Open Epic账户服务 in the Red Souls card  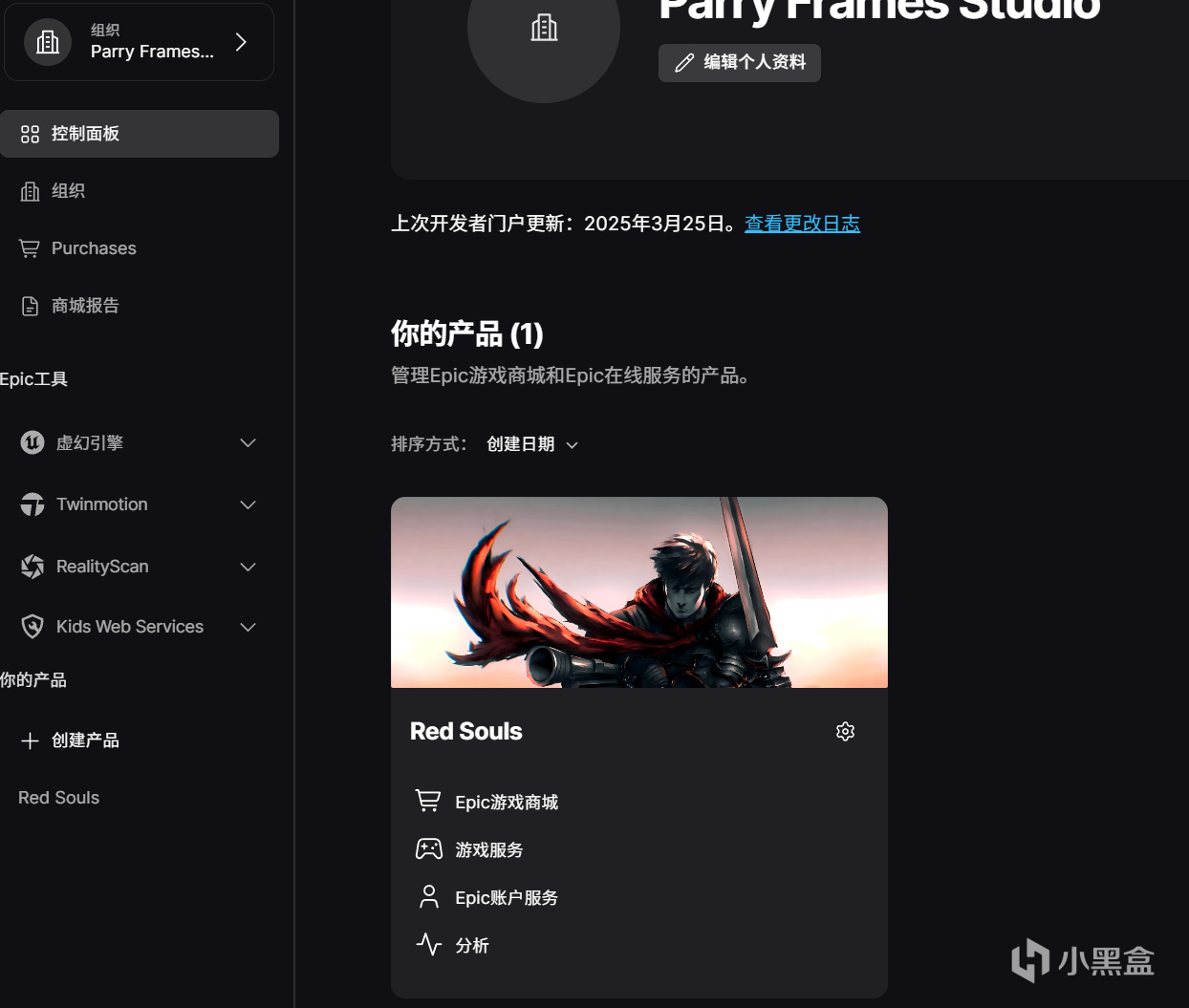(x=507, y=898)
